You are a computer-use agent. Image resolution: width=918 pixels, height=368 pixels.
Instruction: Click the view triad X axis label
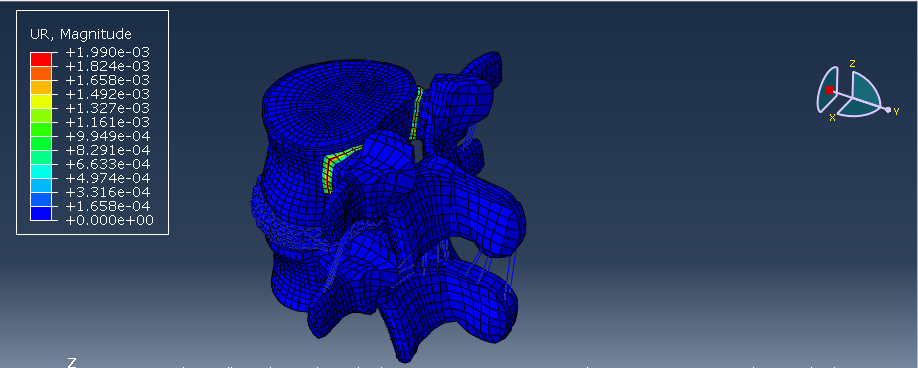point(832,118)
